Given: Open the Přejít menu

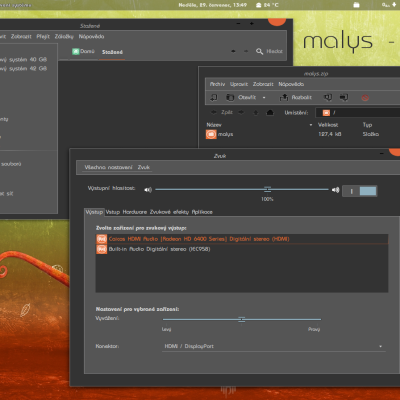Looking at the screenshot, I should (x=43, y=36).
